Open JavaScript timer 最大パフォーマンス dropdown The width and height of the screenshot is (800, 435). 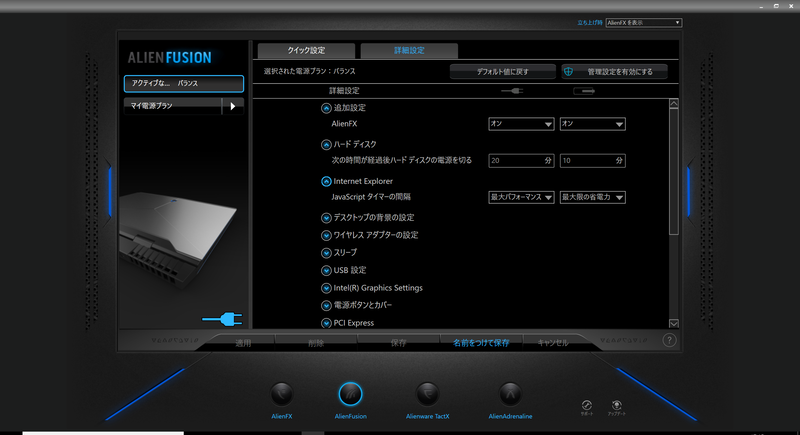[521, 197]
